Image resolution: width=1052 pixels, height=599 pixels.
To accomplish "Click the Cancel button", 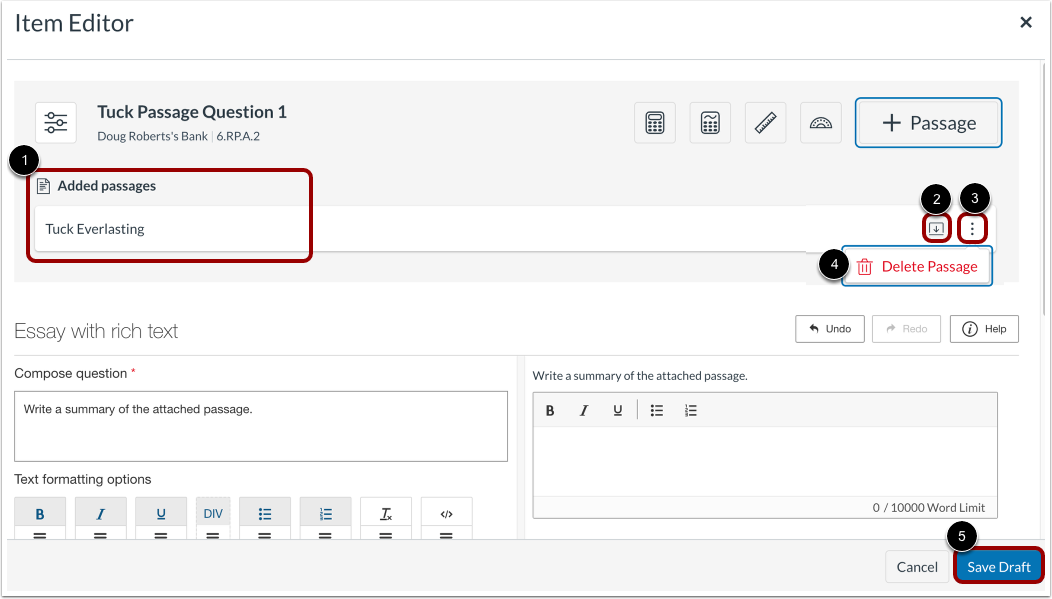I will 917,567.
